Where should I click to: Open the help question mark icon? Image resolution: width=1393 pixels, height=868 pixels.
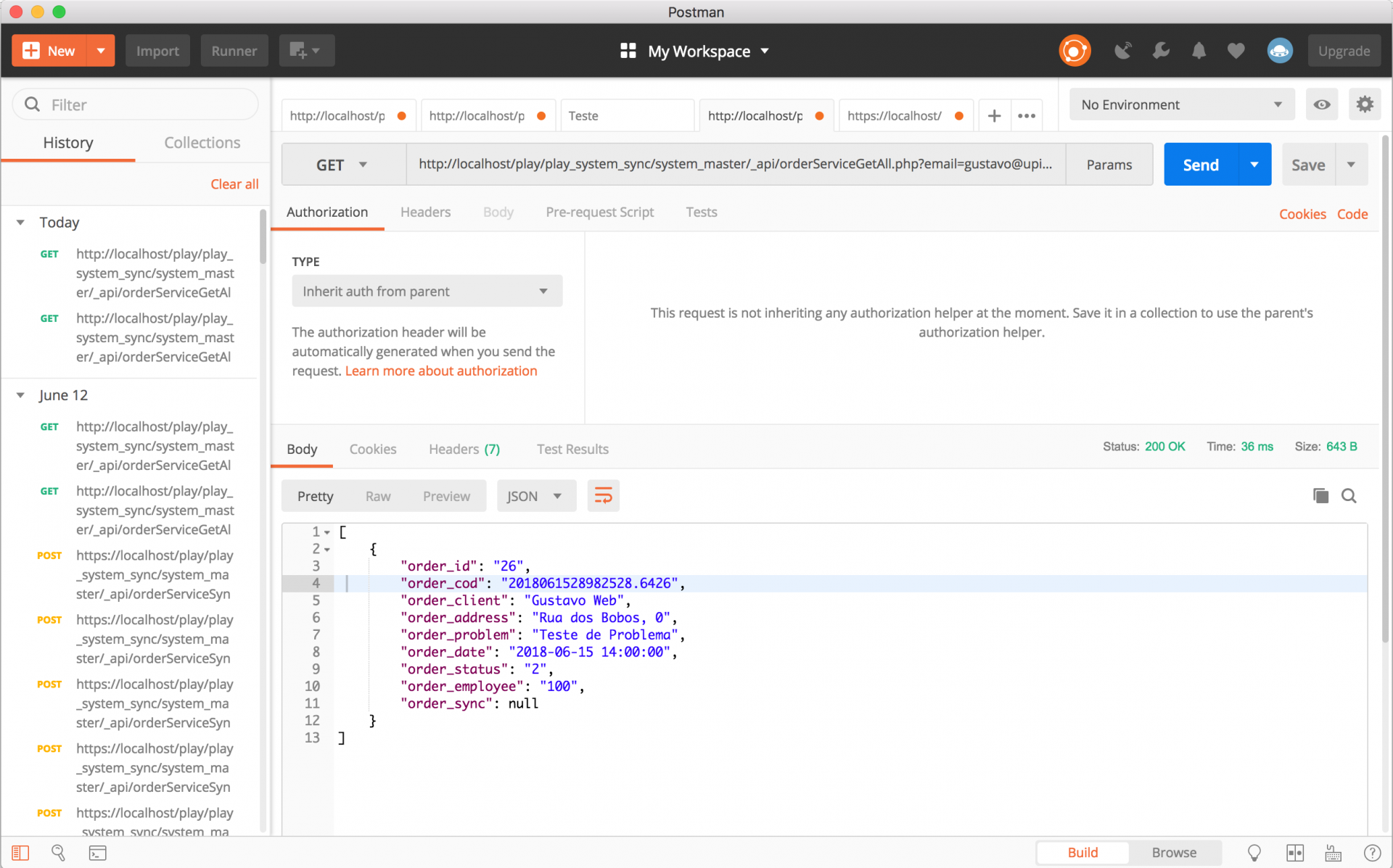pos(1371,853)
